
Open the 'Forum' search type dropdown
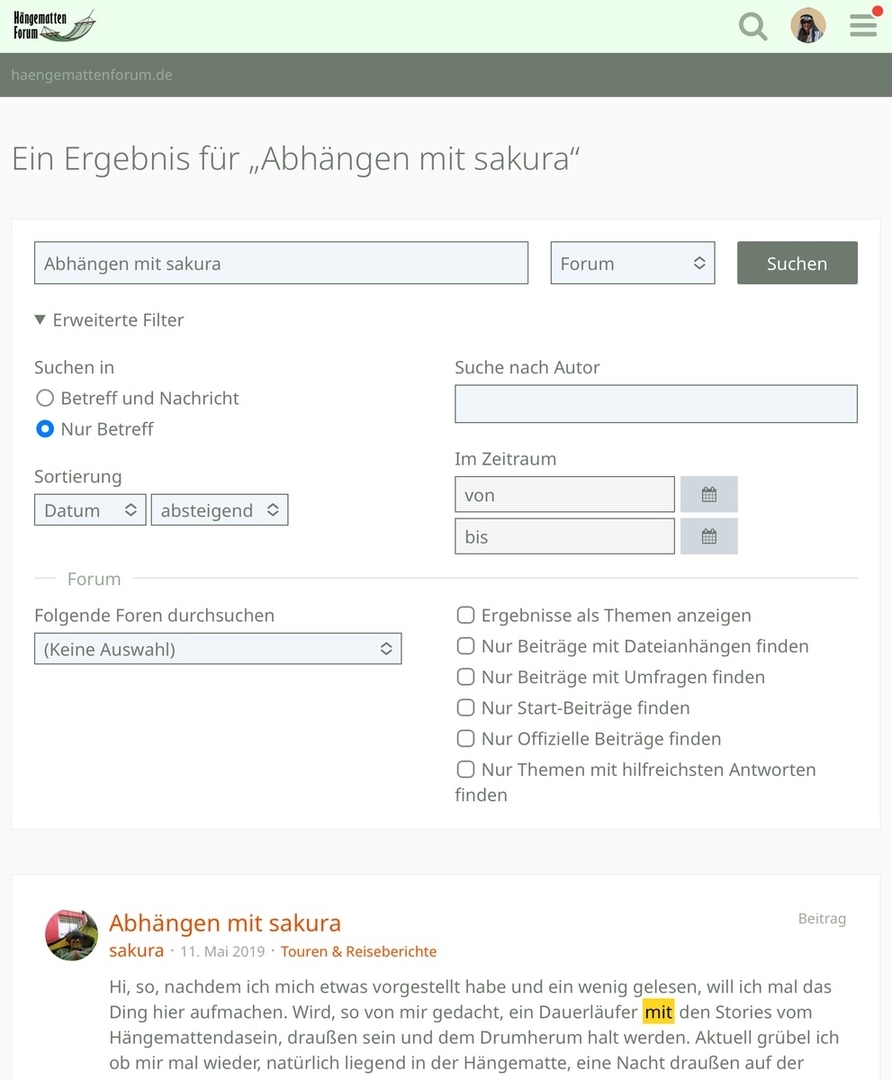pos(632,264)
